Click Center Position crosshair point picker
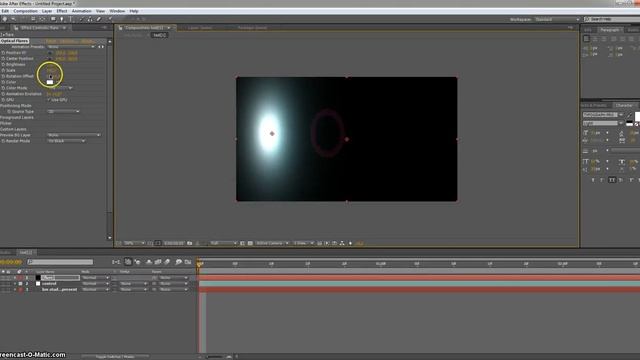The width and height of the screenshot is (640, 360). click(x=50, y=59)
